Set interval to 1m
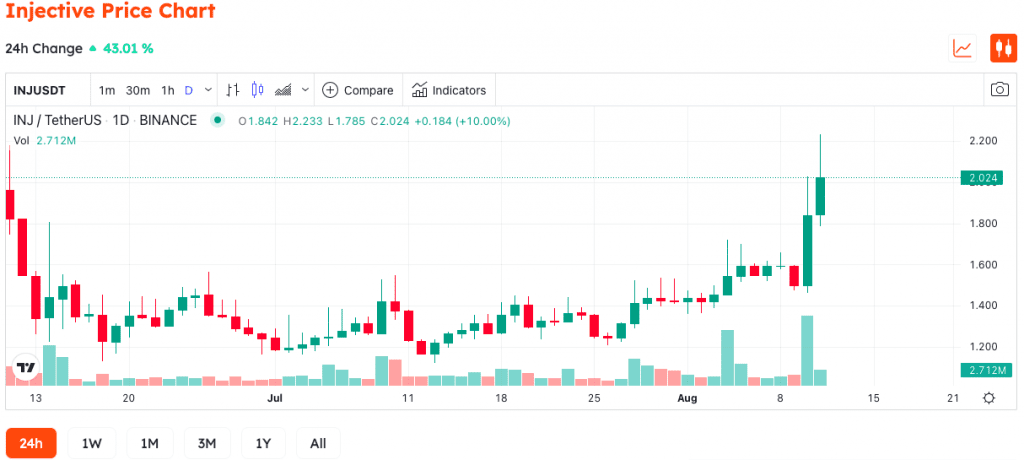The height and width of the screenshot is (460, 1024). click(x=106, y=90)
